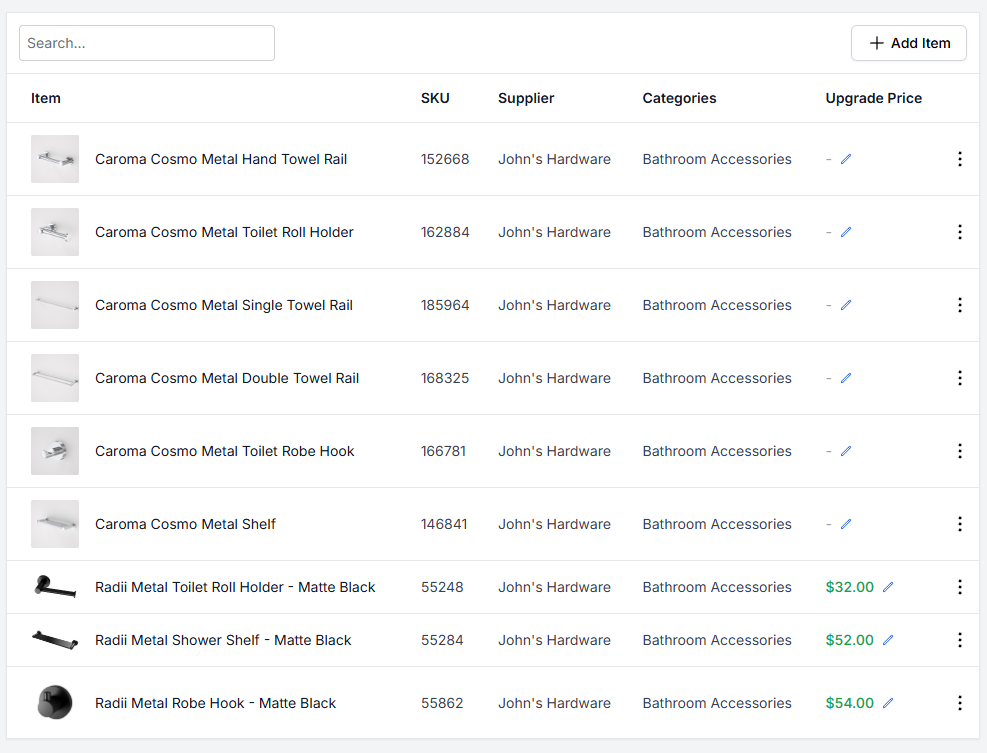Screen dimensions: 987x753
Task: Open more actions for Caroma Toilet Robe Hook
Action: pyautogui.click(x=959, y=451)
